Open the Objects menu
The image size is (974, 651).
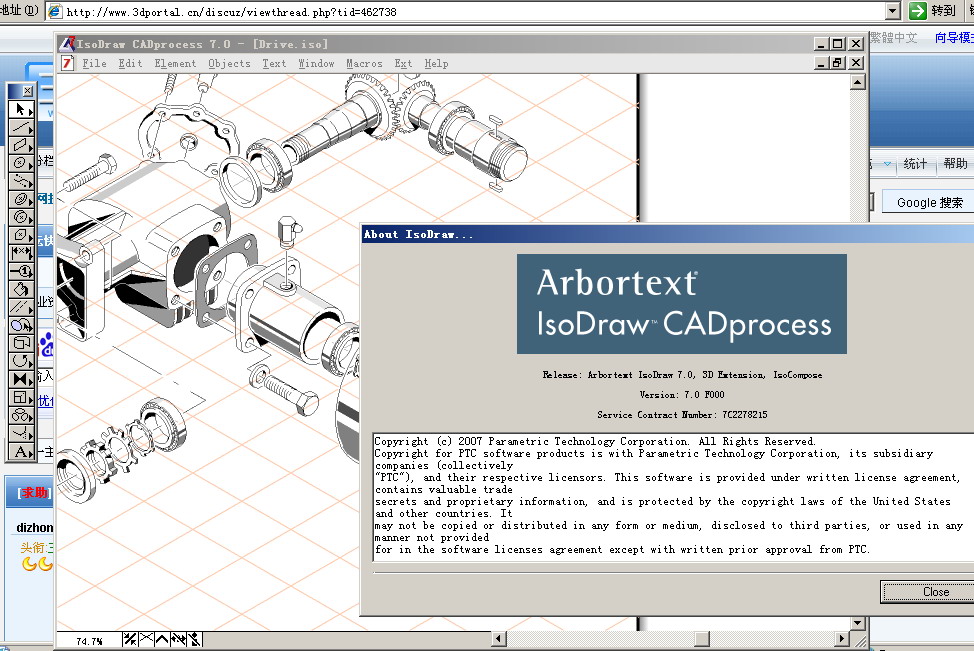click(x=229, y=63)
